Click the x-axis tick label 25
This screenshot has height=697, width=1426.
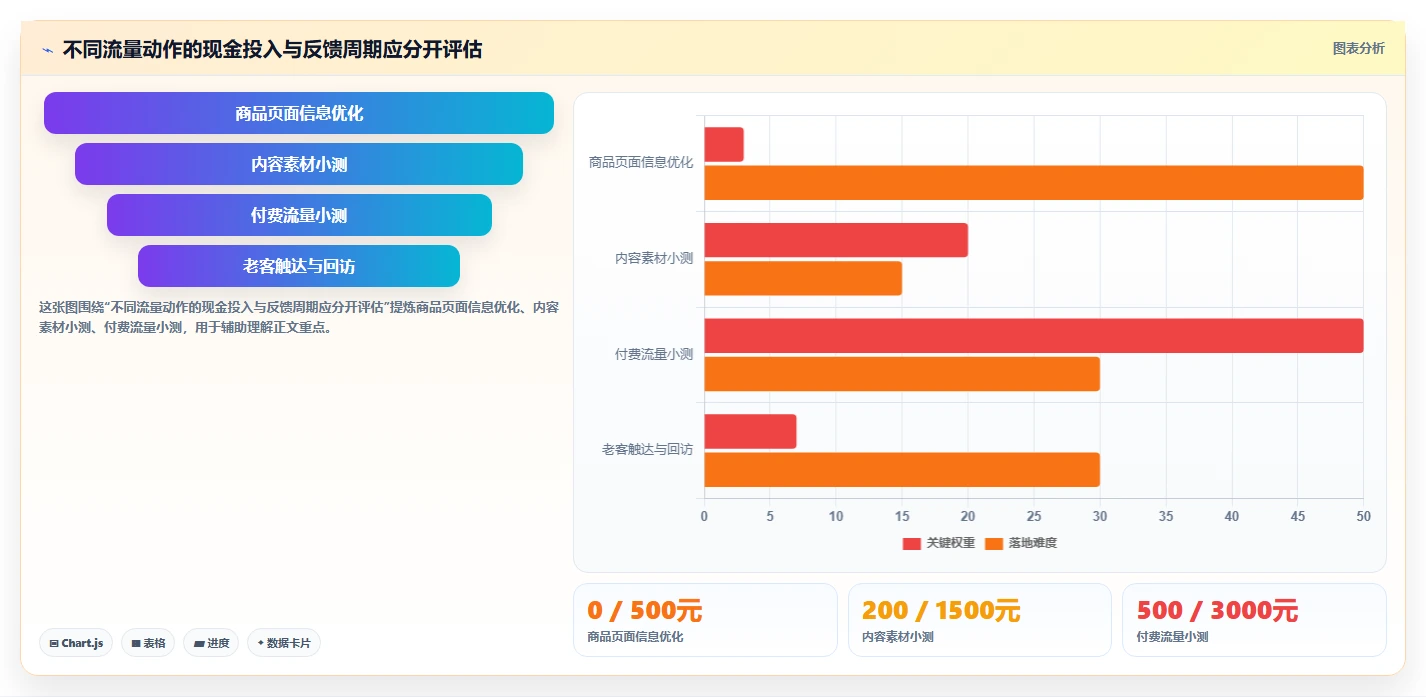[x=1034, y=516]
